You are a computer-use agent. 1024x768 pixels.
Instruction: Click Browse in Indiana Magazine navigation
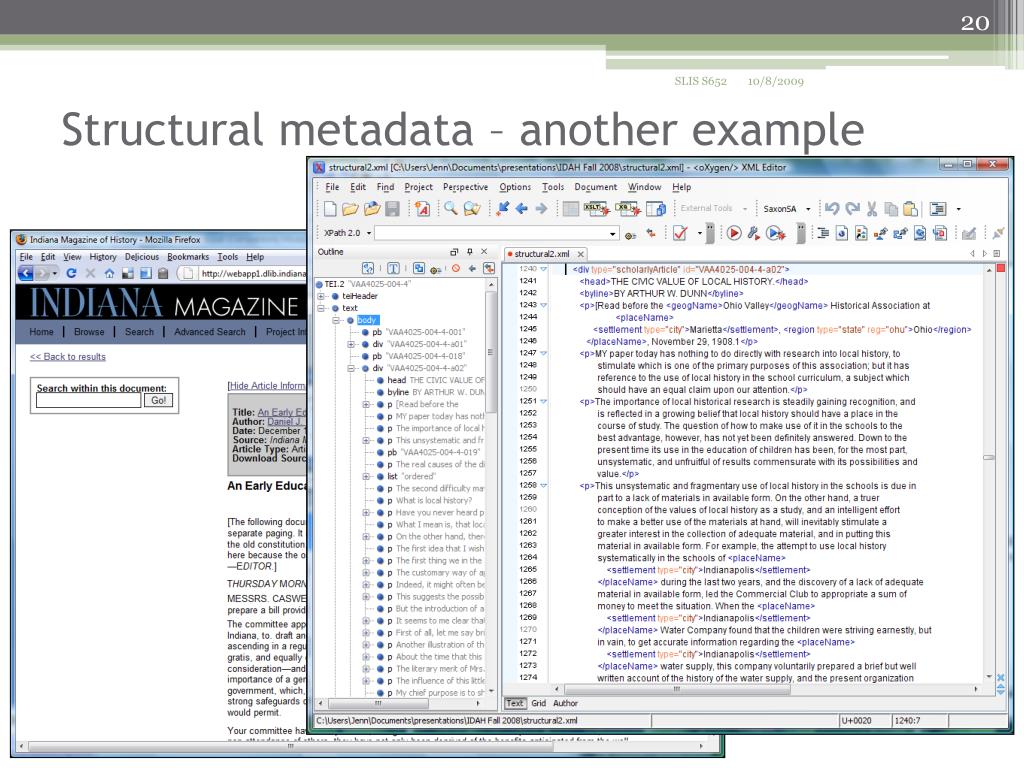(89, 332)
